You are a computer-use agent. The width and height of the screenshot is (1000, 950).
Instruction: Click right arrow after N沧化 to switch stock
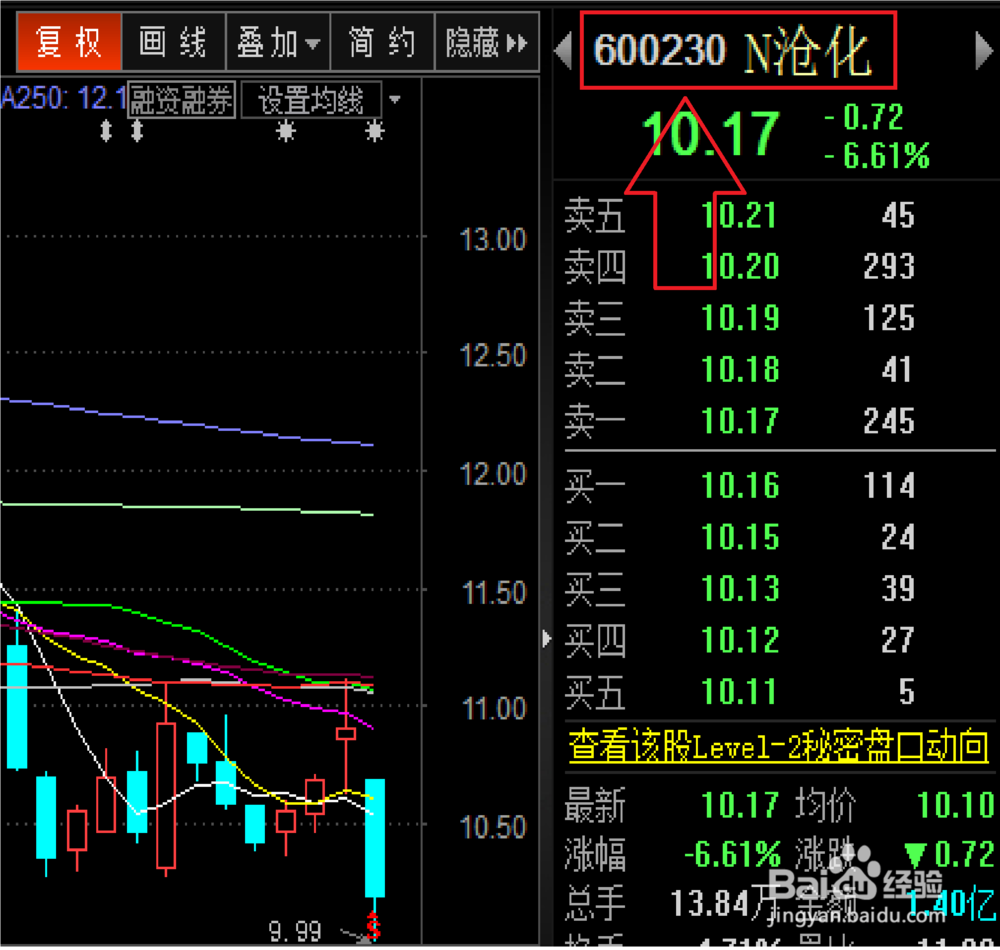click(x=984, y=48)
